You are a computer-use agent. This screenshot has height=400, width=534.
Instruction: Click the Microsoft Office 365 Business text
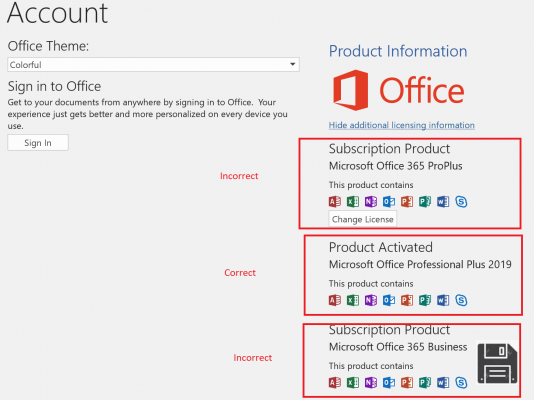tap(398, 347)
